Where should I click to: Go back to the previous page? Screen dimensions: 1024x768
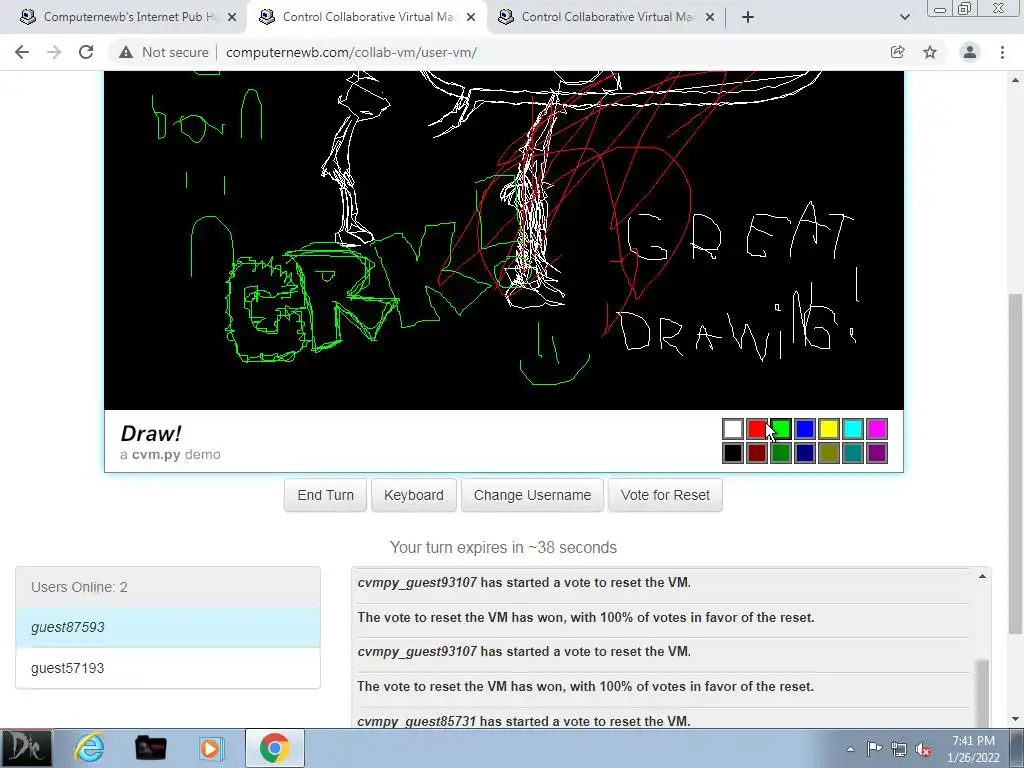click(22, 52)
